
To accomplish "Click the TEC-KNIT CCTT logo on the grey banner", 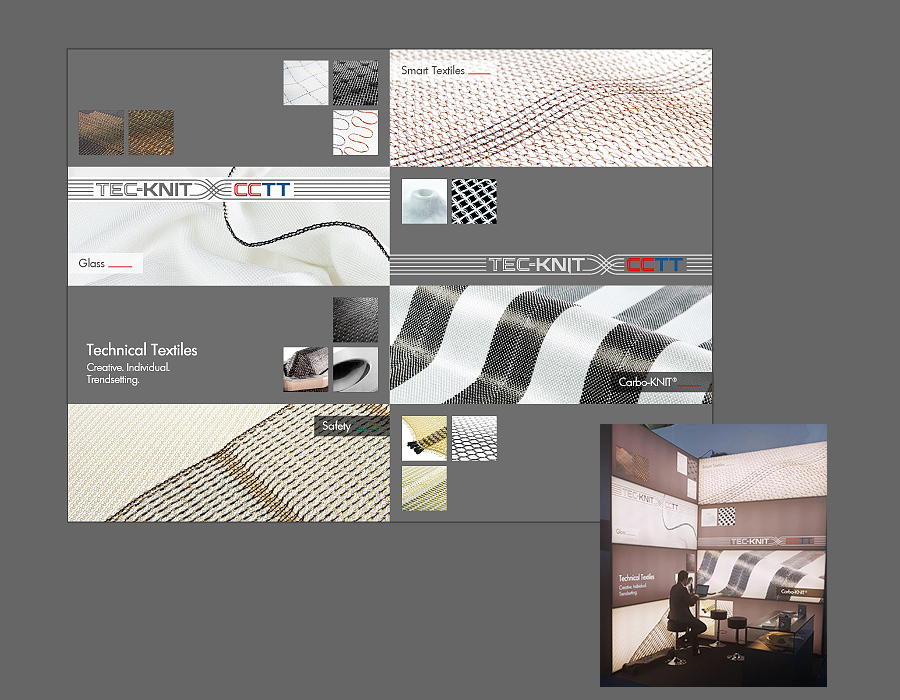I will coord(587,265).
